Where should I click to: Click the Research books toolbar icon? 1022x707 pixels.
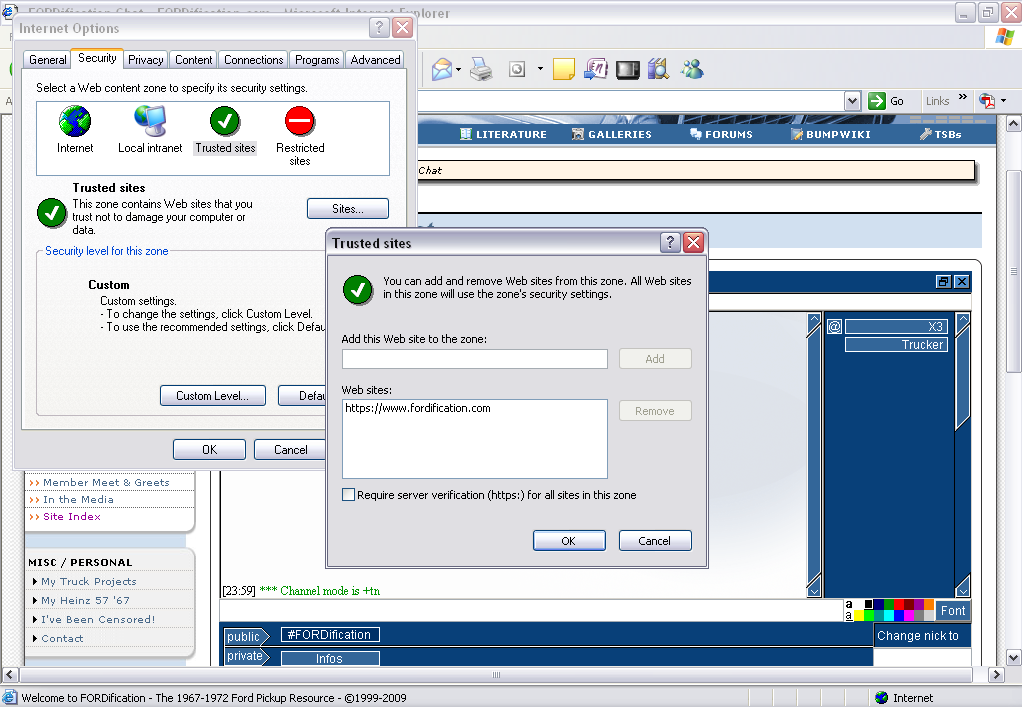click(x=658, y=69)
